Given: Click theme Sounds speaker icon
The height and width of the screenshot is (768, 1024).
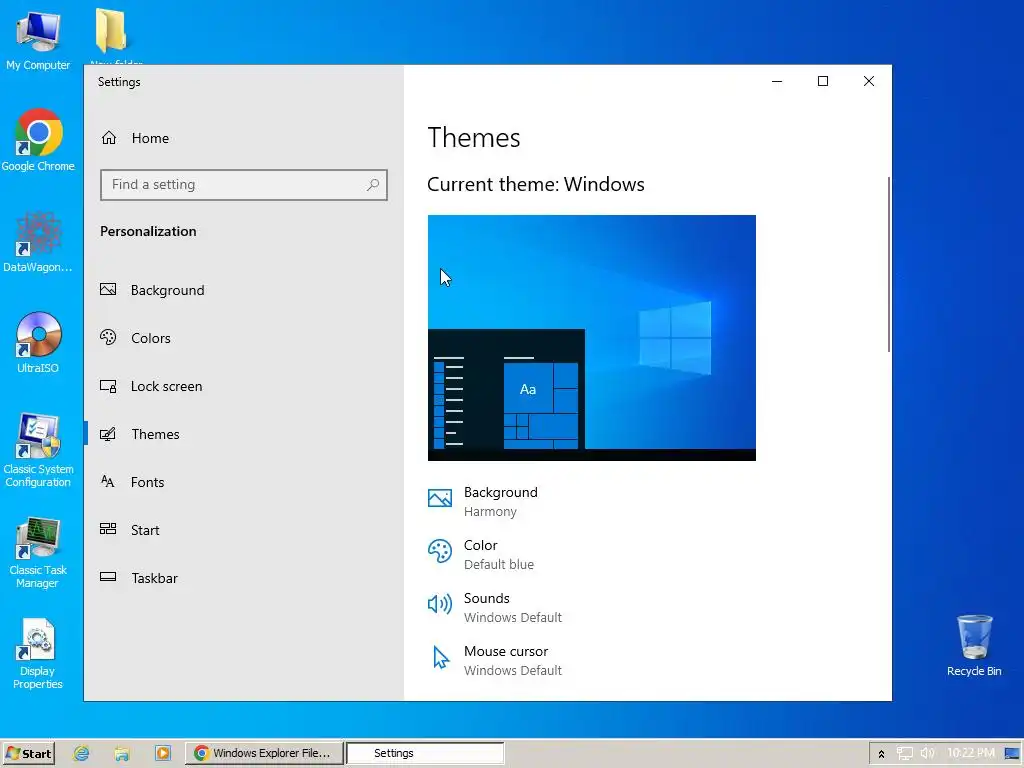Looking at the screenshot, I should point(440,604).
